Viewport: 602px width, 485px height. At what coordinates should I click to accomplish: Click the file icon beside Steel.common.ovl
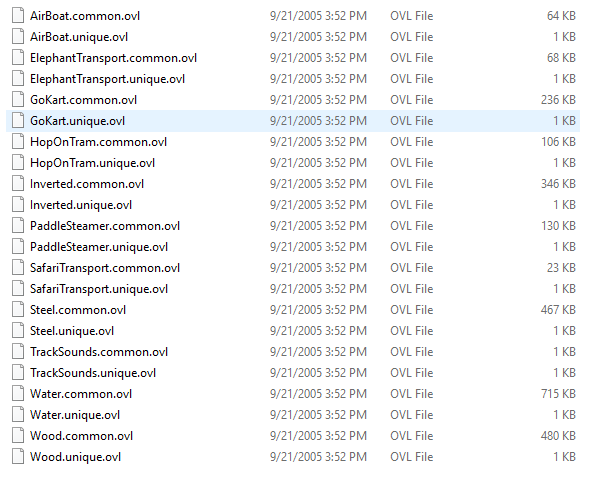tap(18, 310)
